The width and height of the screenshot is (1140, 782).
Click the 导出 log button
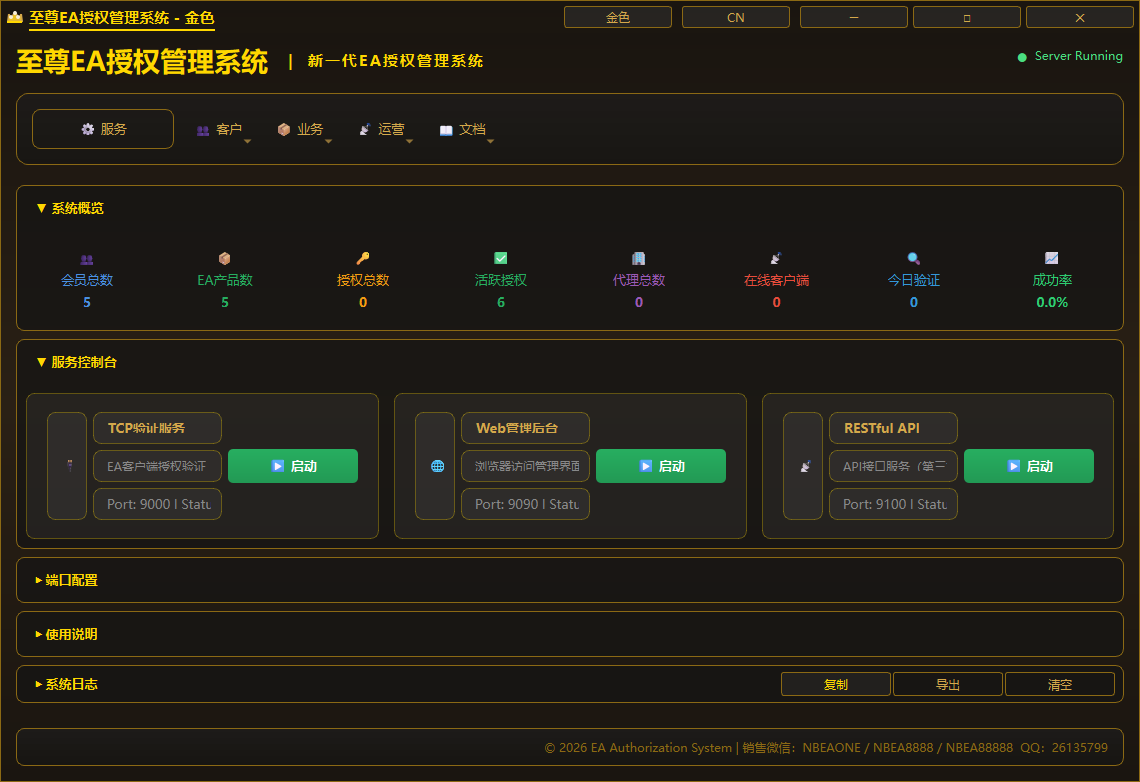[x=948, y=685]
